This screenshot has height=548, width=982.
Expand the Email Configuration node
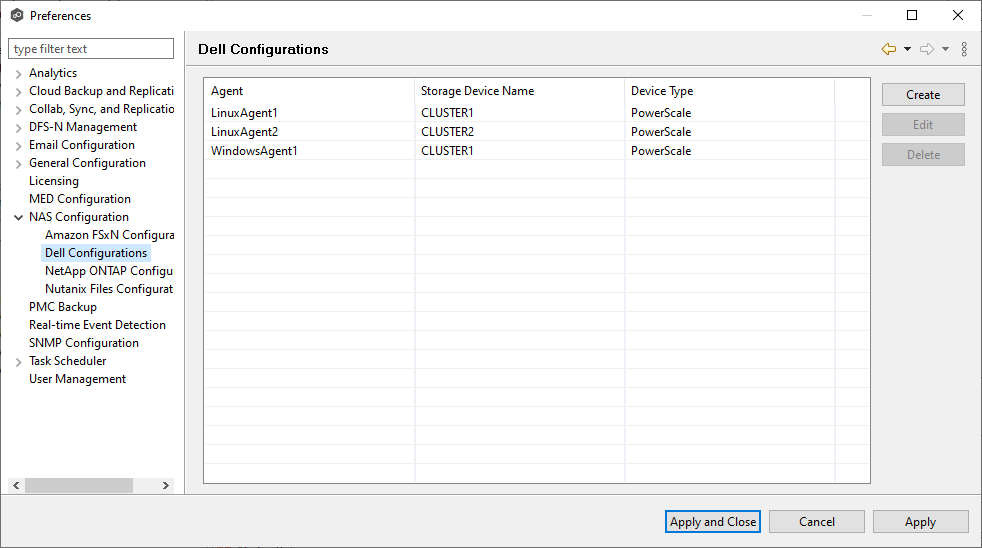[x=19, y=145]
